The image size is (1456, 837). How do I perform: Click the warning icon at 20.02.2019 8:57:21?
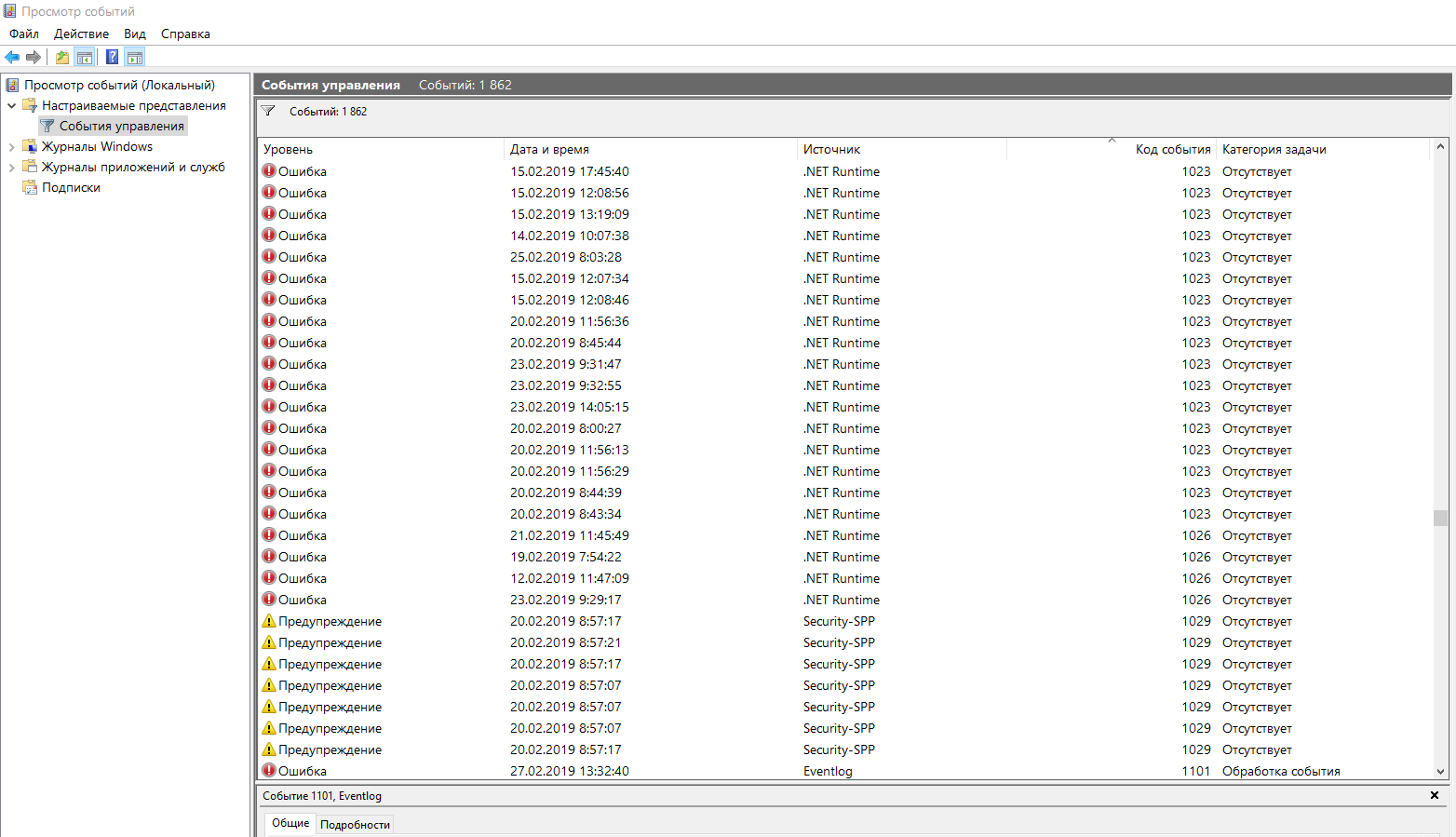click(x=269, y=641)
